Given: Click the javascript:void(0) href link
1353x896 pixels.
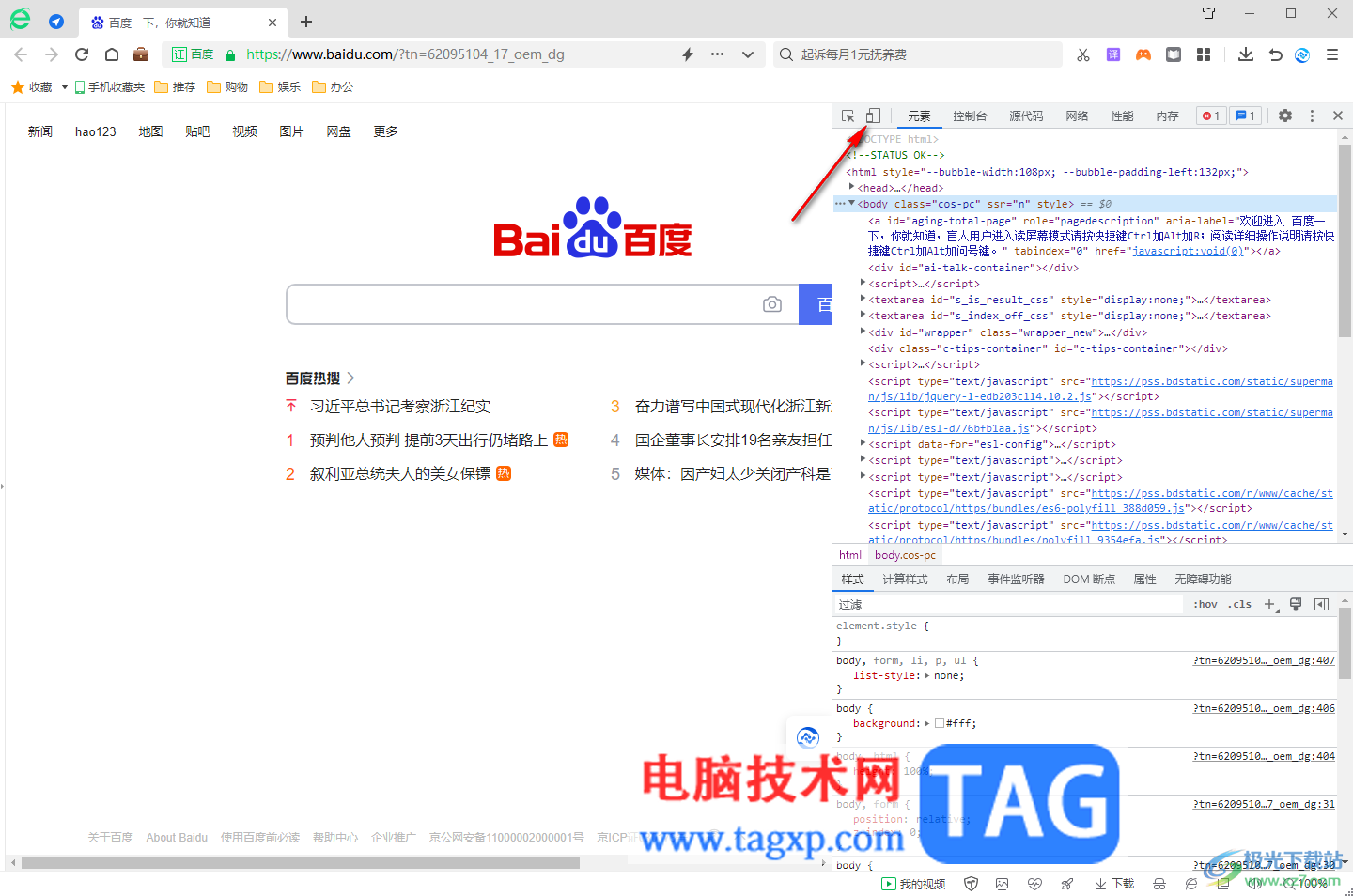Looking at the screenshot, I should pyautogui.click(x=1188, y=252).
